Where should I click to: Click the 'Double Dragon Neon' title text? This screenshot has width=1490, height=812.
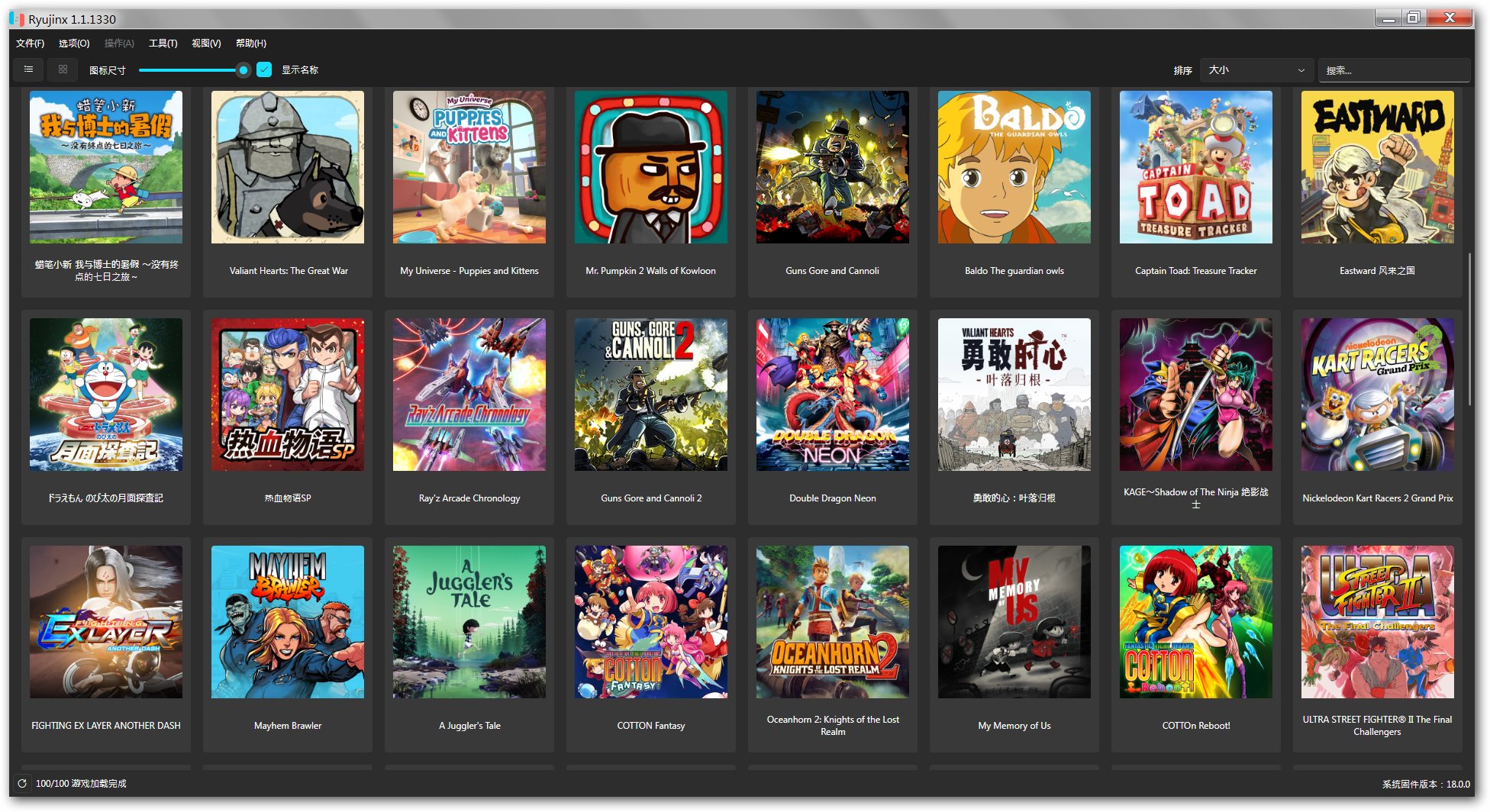[x=833, y=498]
